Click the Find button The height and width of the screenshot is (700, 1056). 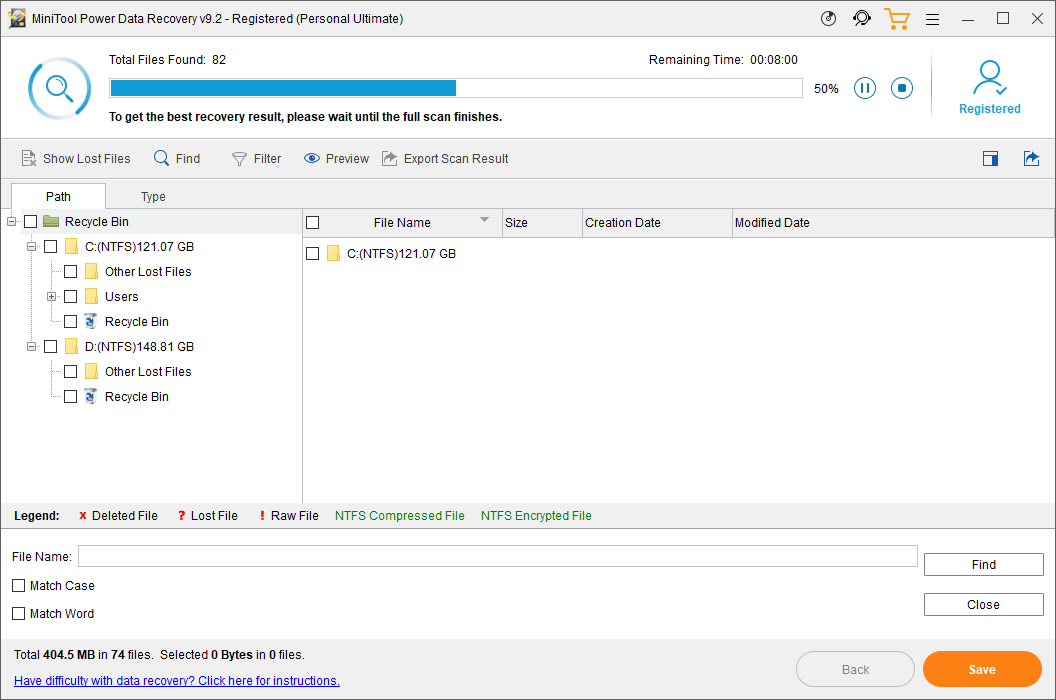983,565
